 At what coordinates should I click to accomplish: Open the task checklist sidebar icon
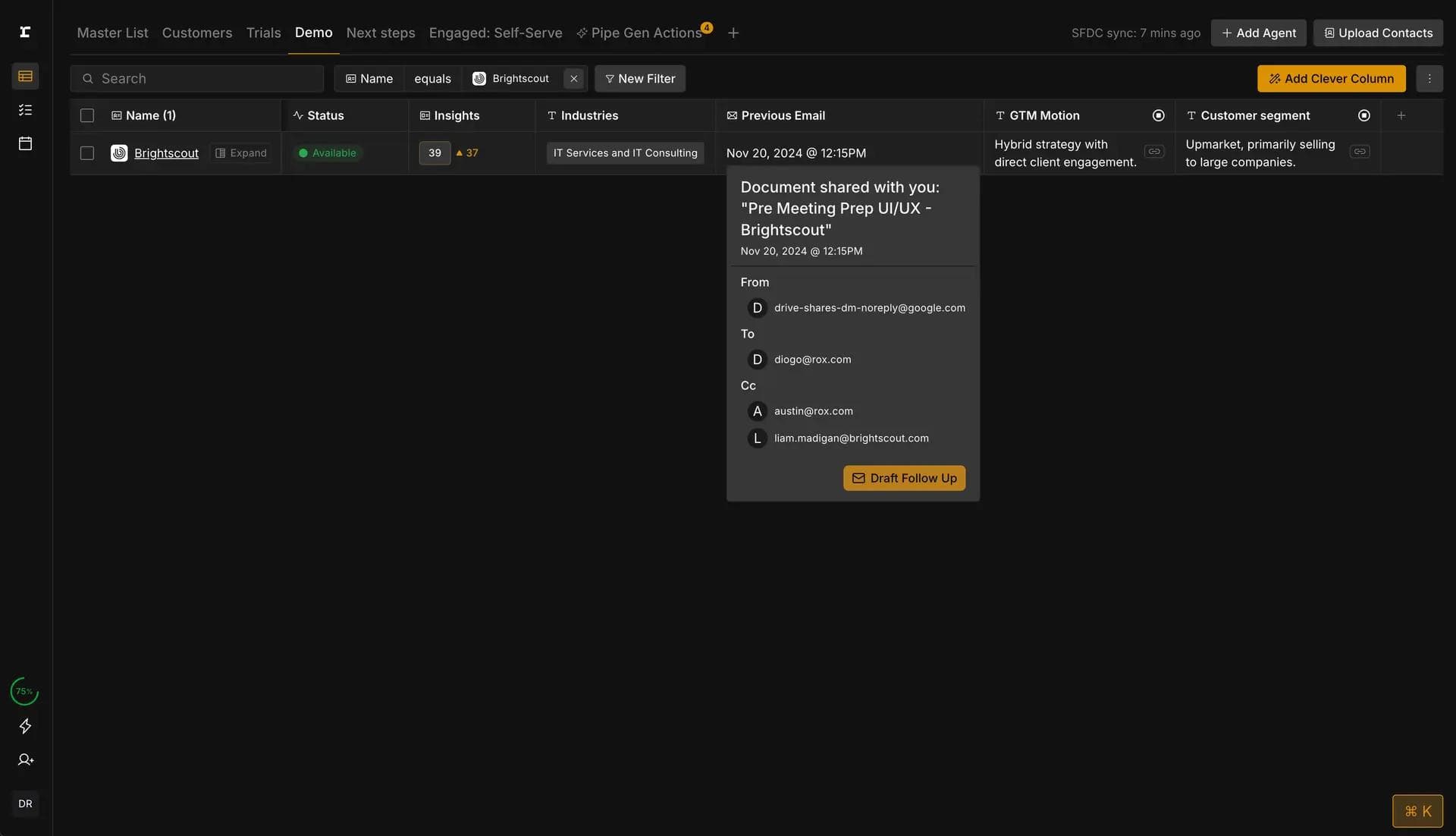(25, 110)
